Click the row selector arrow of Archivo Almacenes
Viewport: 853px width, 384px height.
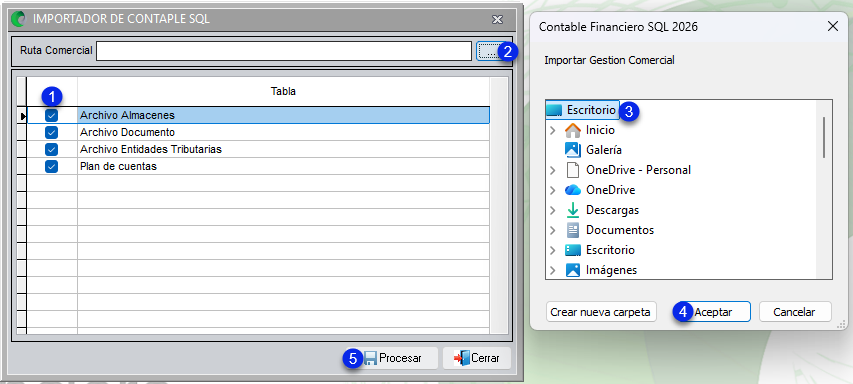pos(22,115)
